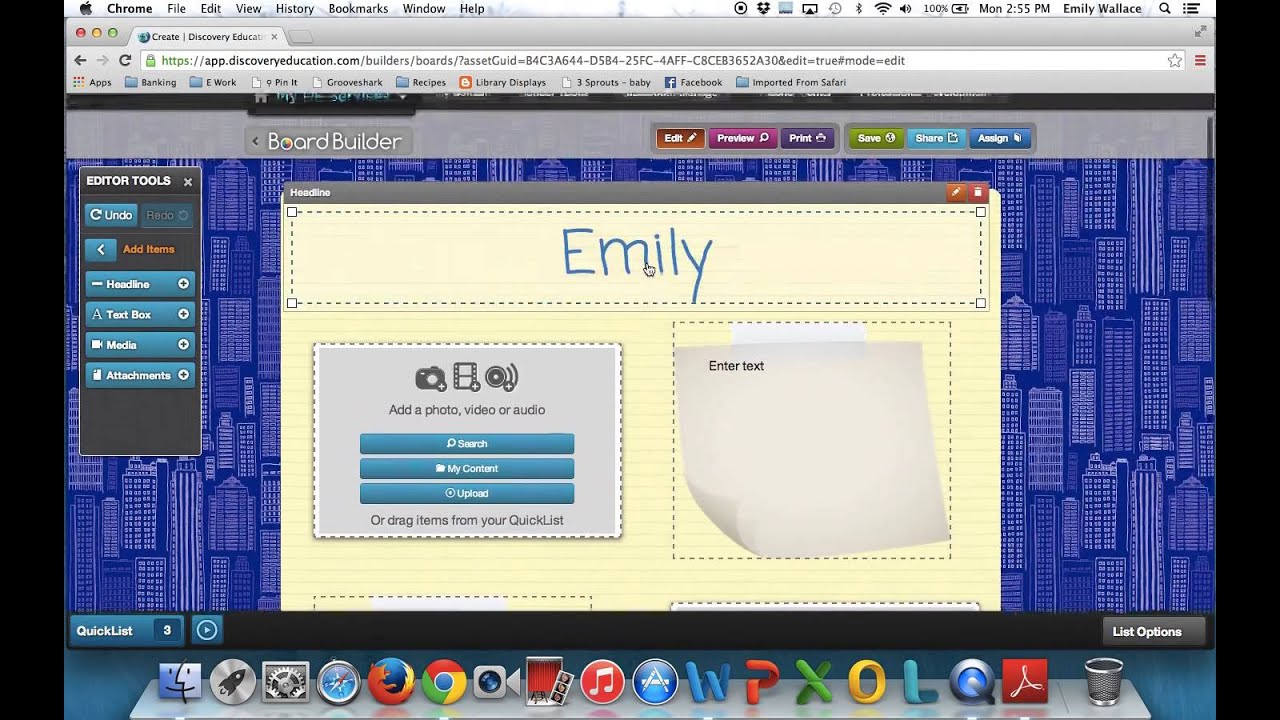The height and width of the screenshot is (720, 1280).
Task: Open the Apple menu
Action: pyautogui.click(x=86, y=9)
